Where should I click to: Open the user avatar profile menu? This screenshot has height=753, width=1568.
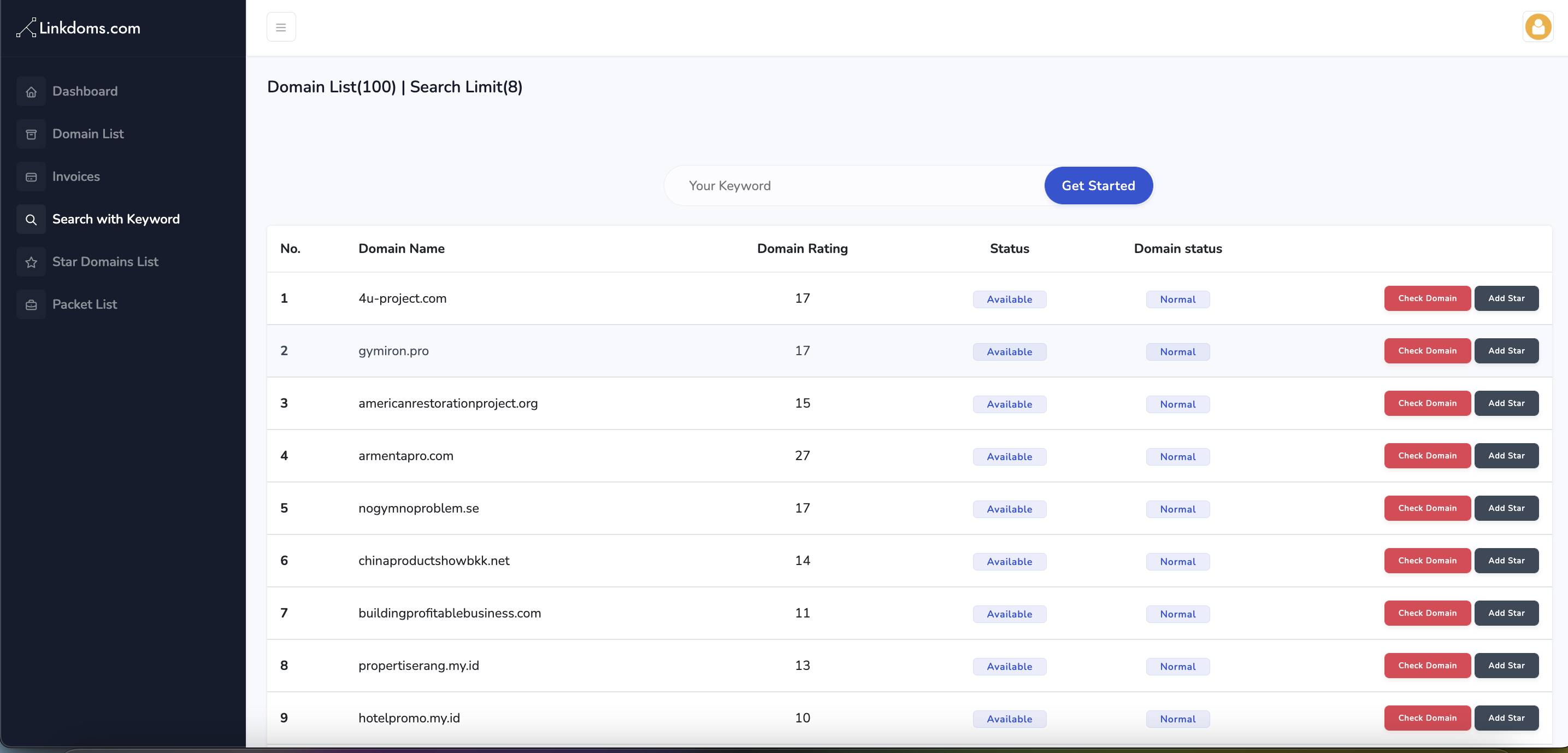click(1537, 27)
